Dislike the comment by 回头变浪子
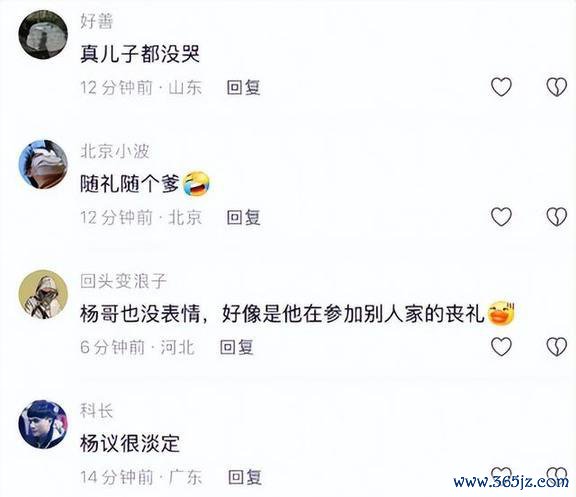 click(x=557, y=346)
